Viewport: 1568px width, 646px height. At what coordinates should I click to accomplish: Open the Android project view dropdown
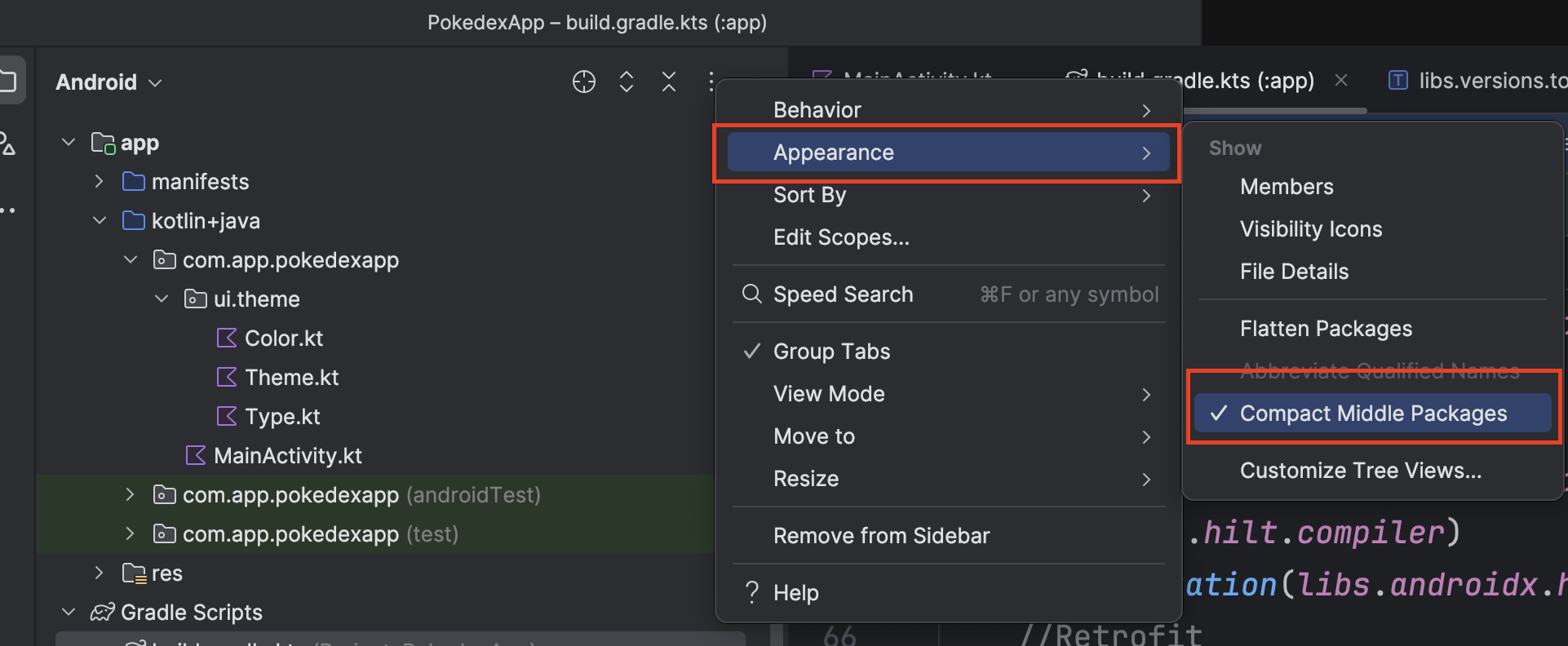pos(109,82)
